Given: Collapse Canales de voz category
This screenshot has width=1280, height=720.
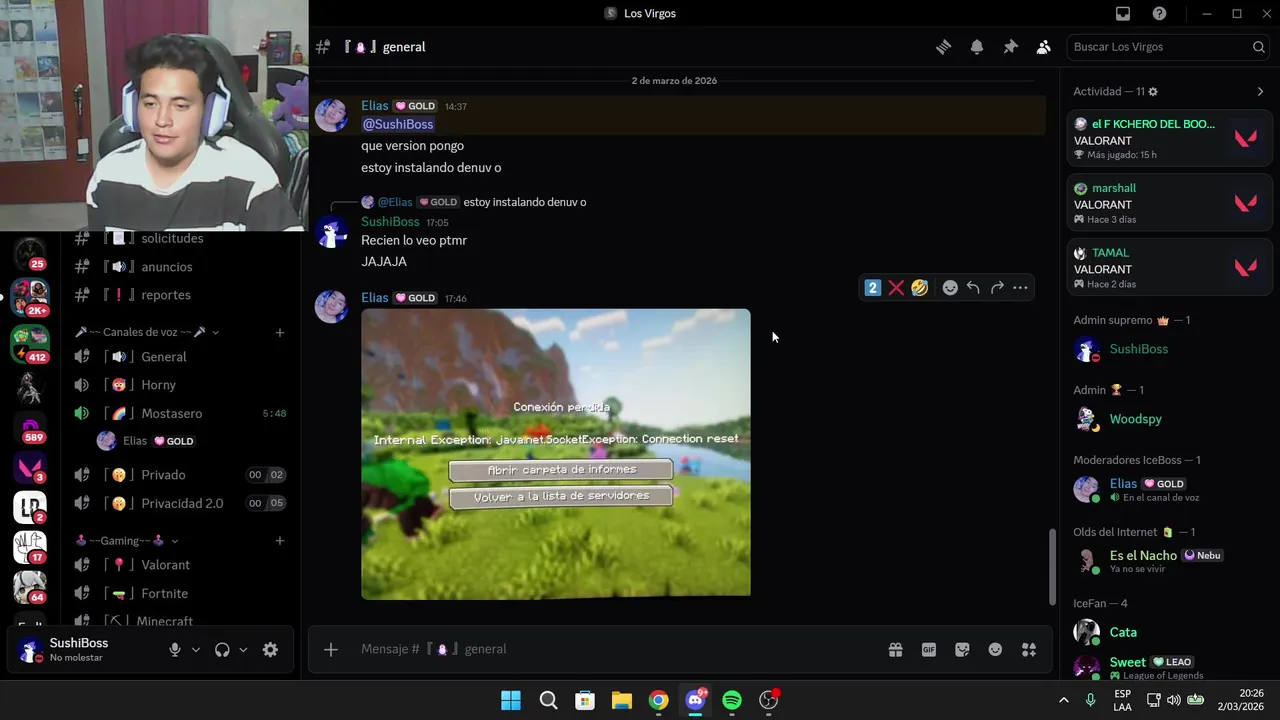Looking at the screenshot, I should (x=147, y=332).
